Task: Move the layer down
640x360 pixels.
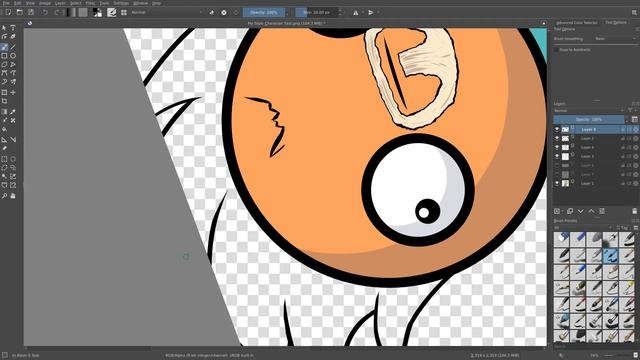Action: [580, 211]
